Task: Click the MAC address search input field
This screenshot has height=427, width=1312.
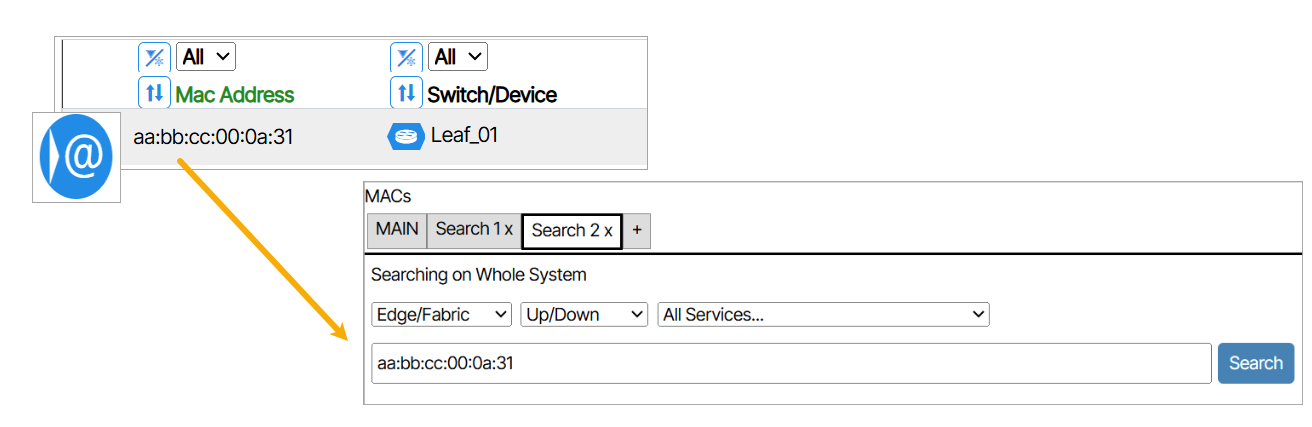Action: pos(790,363)
